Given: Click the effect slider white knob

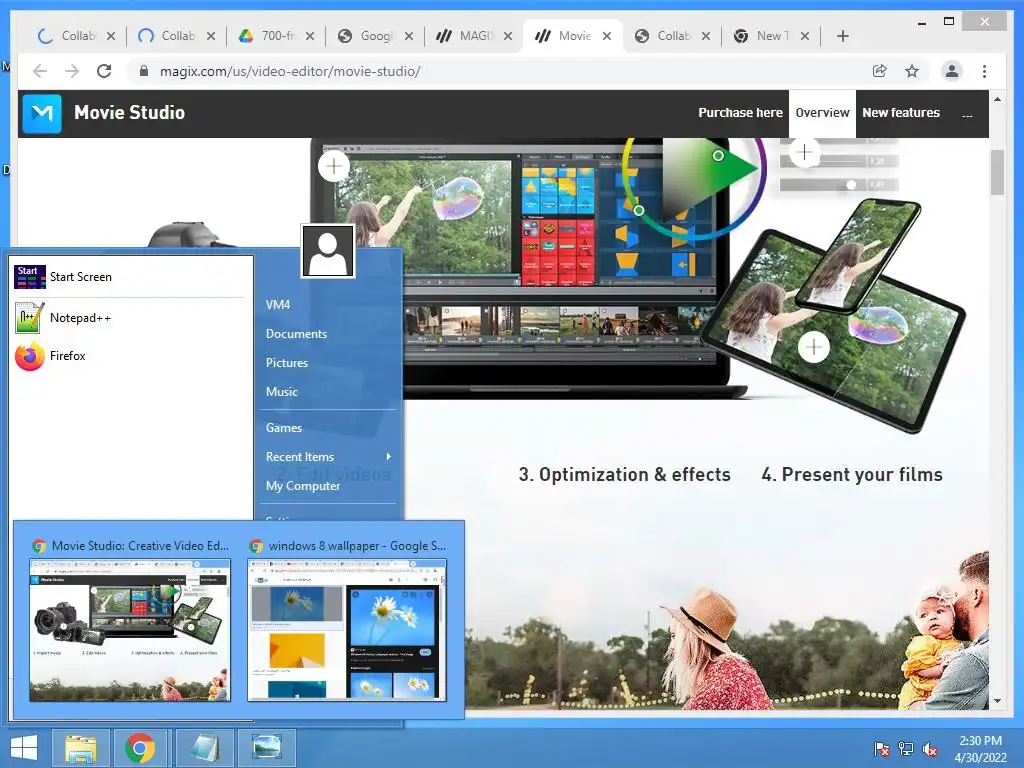Looking at the screenshot, I should [x=851, y=185].
